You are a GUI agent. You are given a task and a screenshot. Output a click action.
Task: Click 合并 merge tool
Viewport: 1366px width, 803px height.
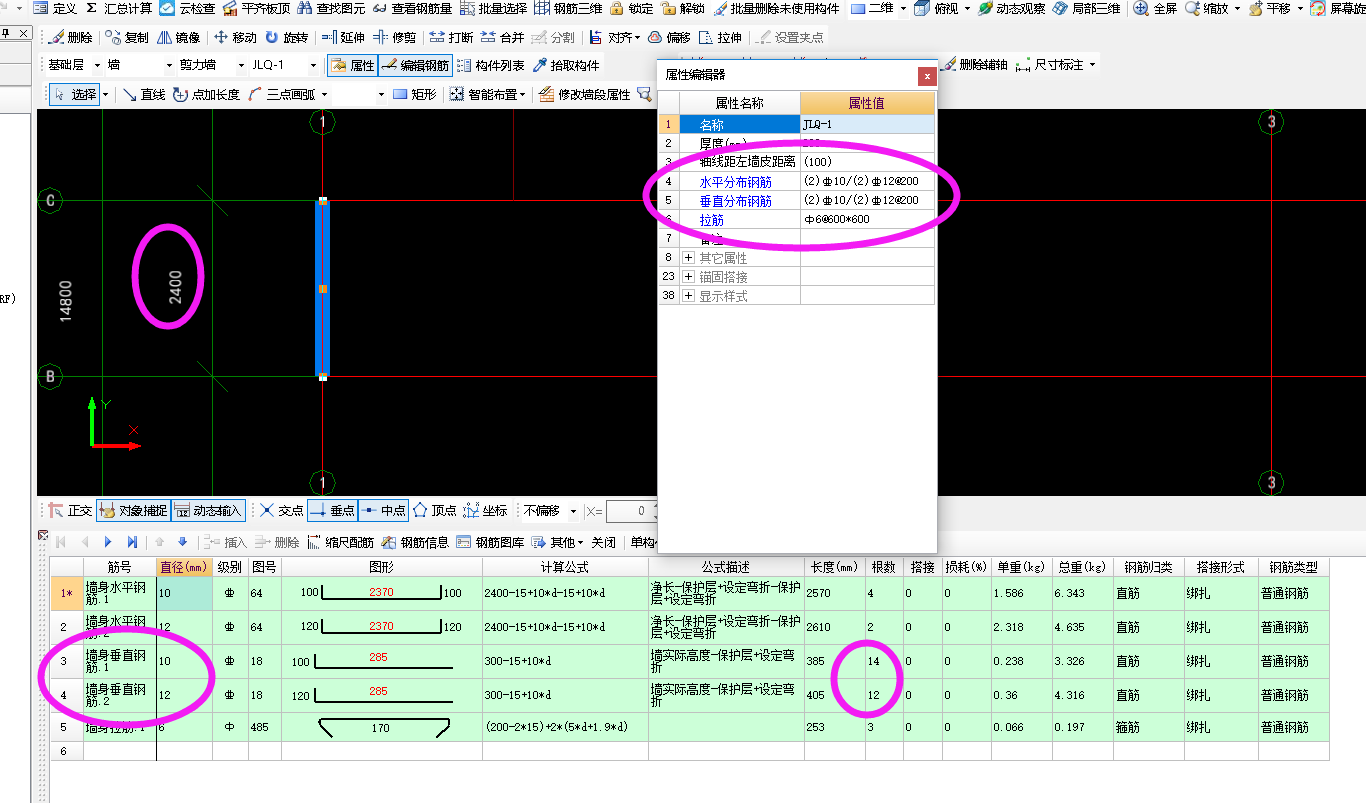coord(502,38)
